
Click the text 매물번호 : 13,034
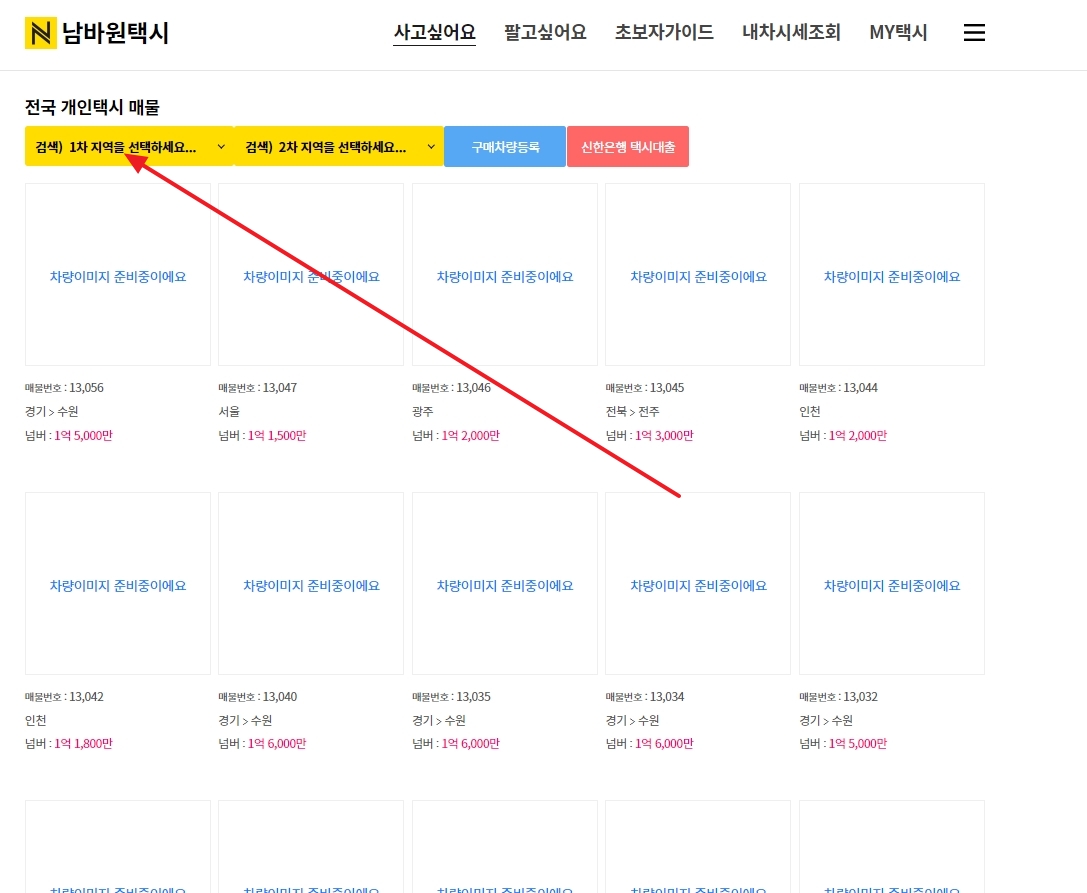pyautogui.click(x=645, y=696)
